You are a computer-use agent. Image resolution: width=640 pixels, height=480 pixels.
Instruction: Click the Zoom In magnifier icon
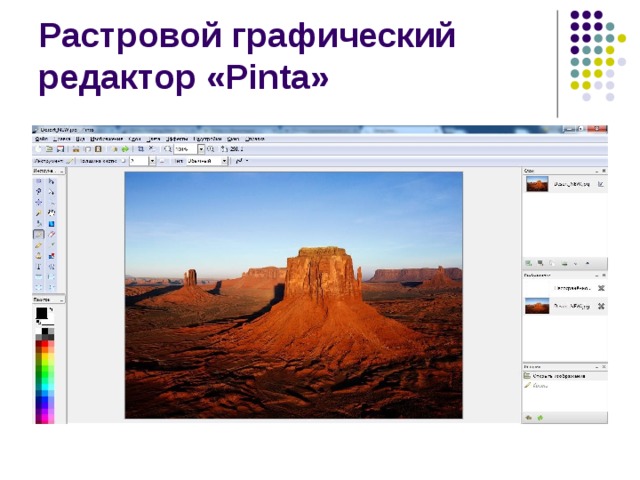click(x=210, y=149)
